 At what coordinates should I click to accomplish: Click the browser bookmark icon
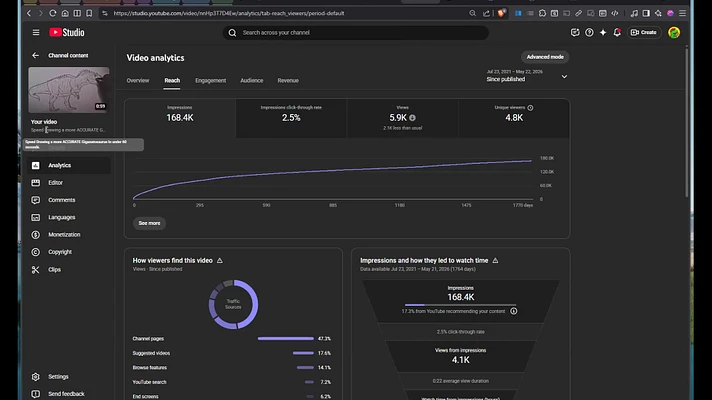tap(89, 14)
